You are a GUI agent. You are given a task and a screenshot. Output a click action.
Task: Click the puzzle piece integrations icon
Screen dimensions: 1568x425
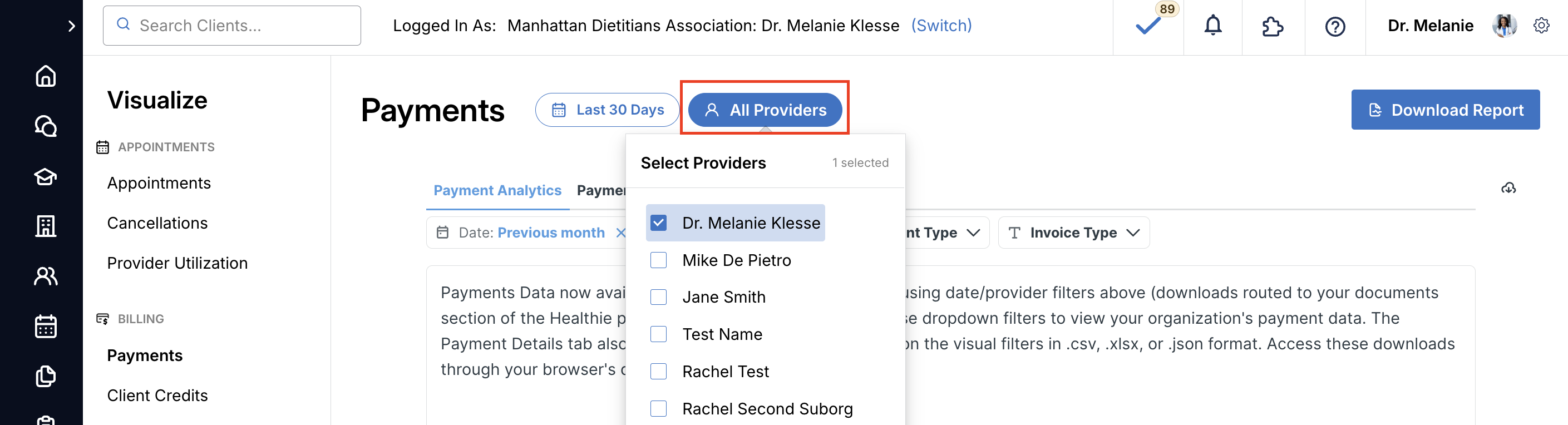[1272, 27]
